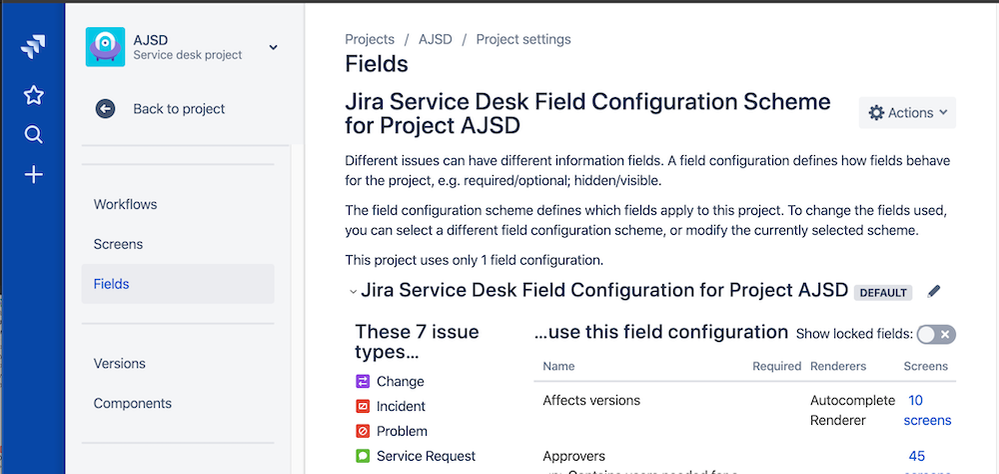Open 10 screens link for Affects versions
This screenshot has width=999, height=474.
(927, 410)
